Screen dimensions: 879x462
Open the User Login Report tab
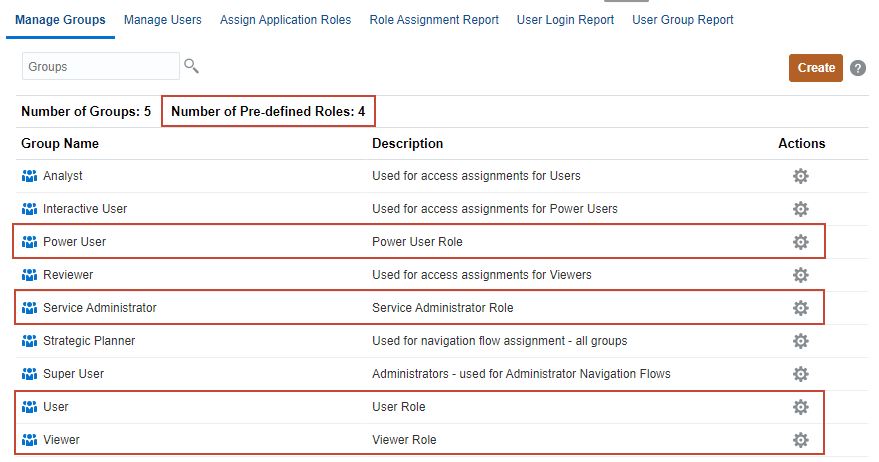pyautogui.click(x=565, y=20)
